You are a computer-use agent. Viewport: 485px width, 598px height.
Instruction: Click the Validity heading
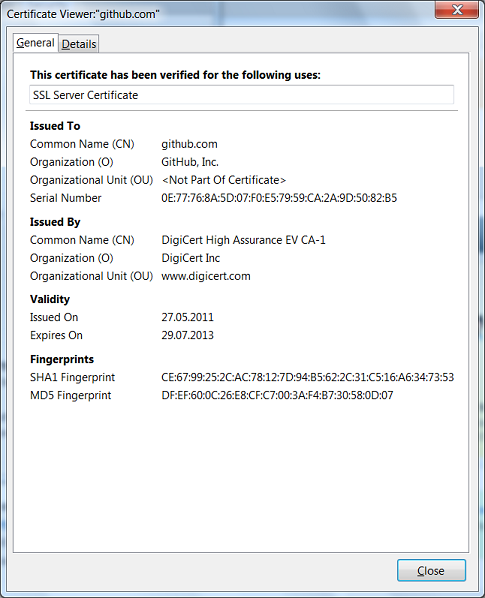50,299
